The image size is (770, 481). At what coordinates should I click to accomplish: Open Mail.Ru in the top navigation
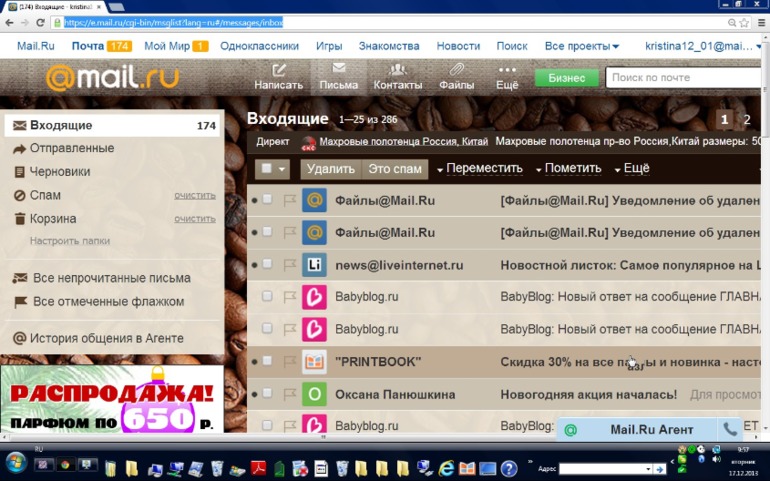click(36, 46)
